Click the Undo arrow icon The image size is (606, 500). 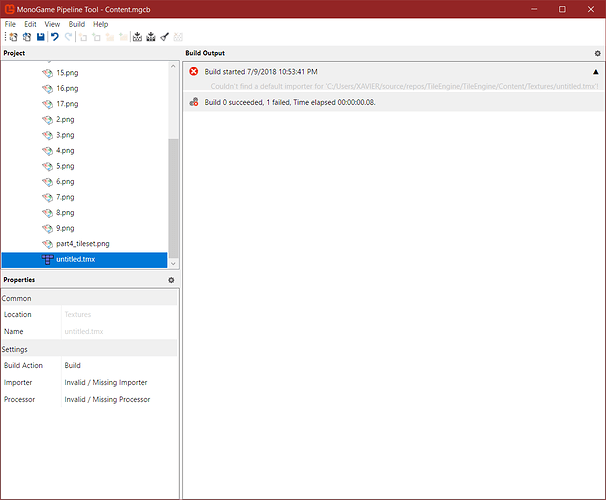pyautogui.click(x=55, y=37)
